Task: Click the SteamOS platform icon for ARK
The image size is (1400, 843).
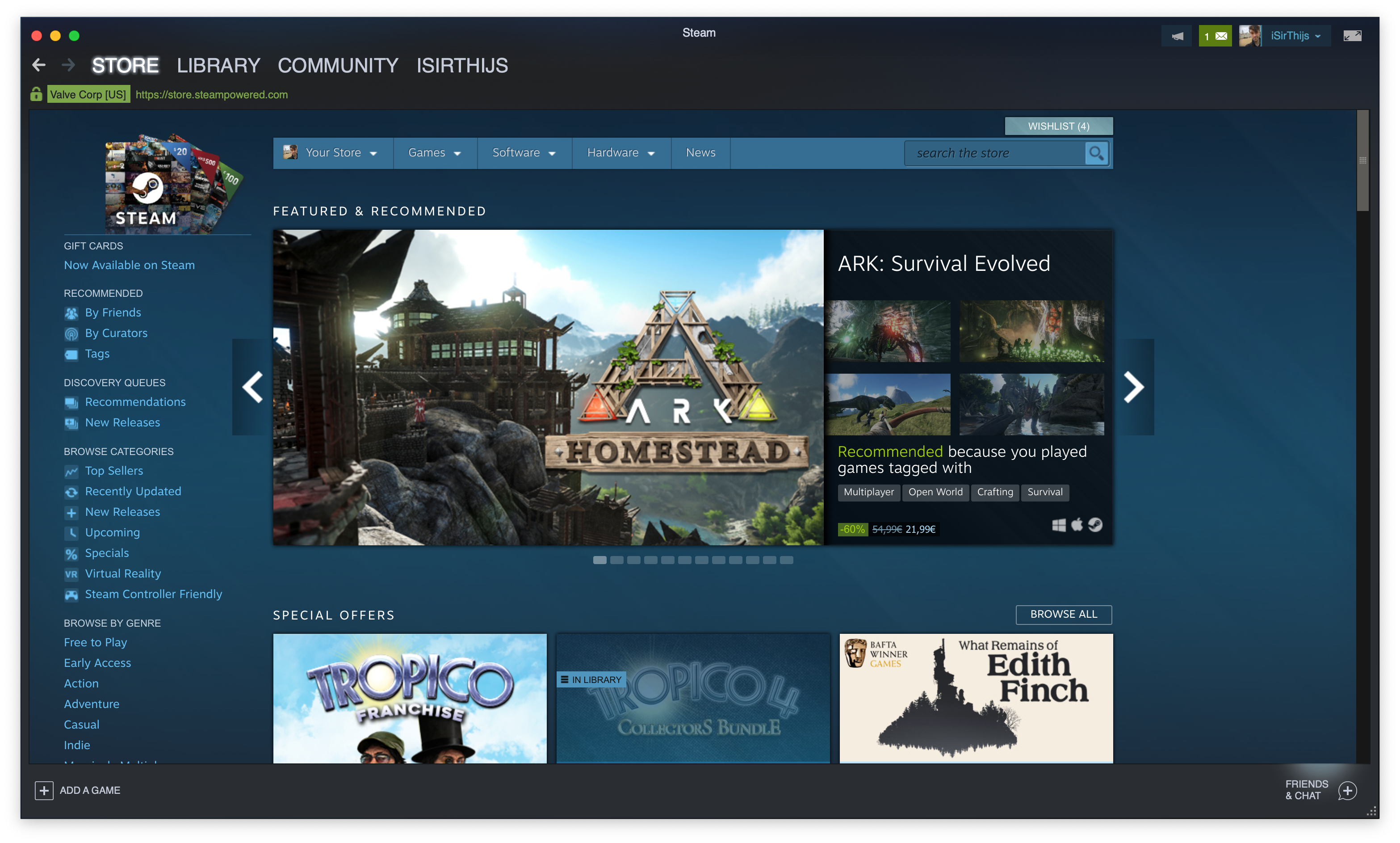Action: tap(1095, 524)
